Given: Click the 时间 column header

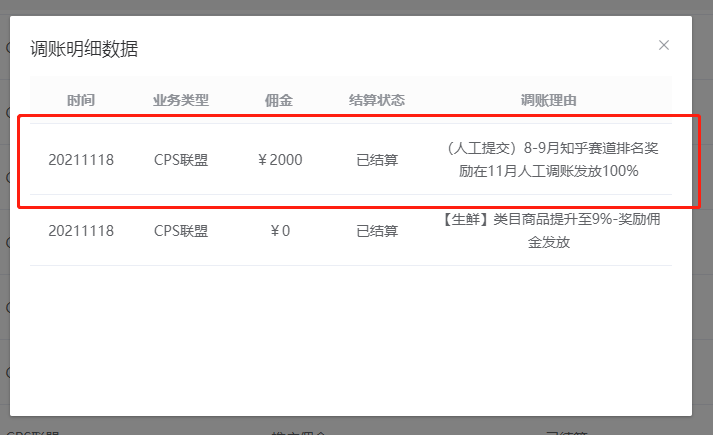Looking at the screenshot, I should [x=81, y=100].
